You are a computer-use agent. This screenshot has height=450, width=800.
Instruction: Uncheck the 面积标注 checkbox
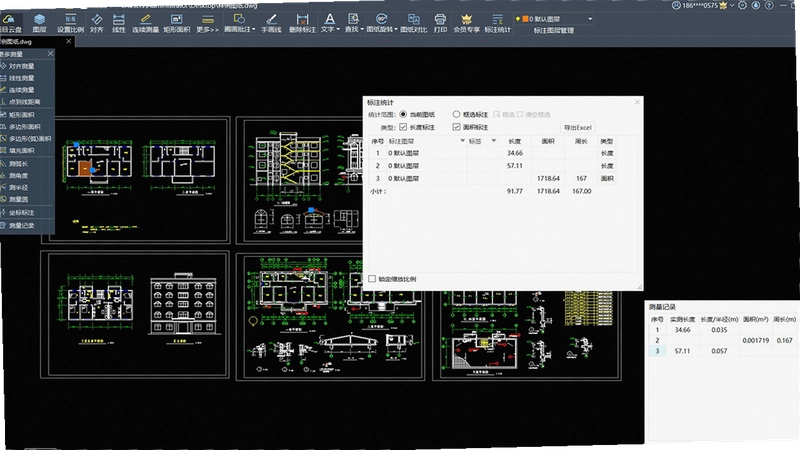point(456,127)
